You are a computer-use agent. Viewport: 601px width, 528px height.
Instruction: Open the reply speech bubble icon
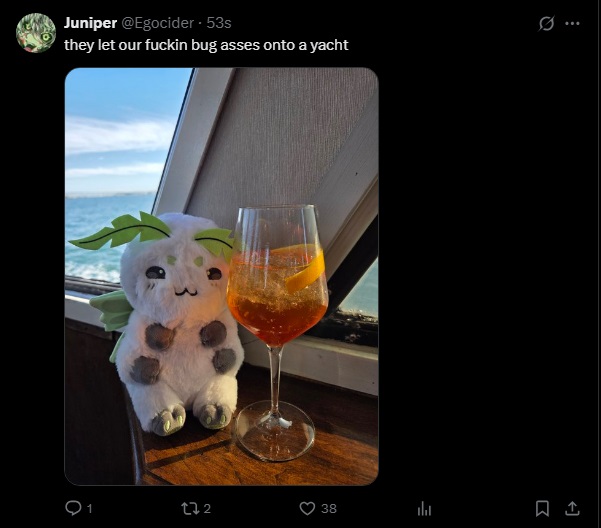[x=73, y=508]
